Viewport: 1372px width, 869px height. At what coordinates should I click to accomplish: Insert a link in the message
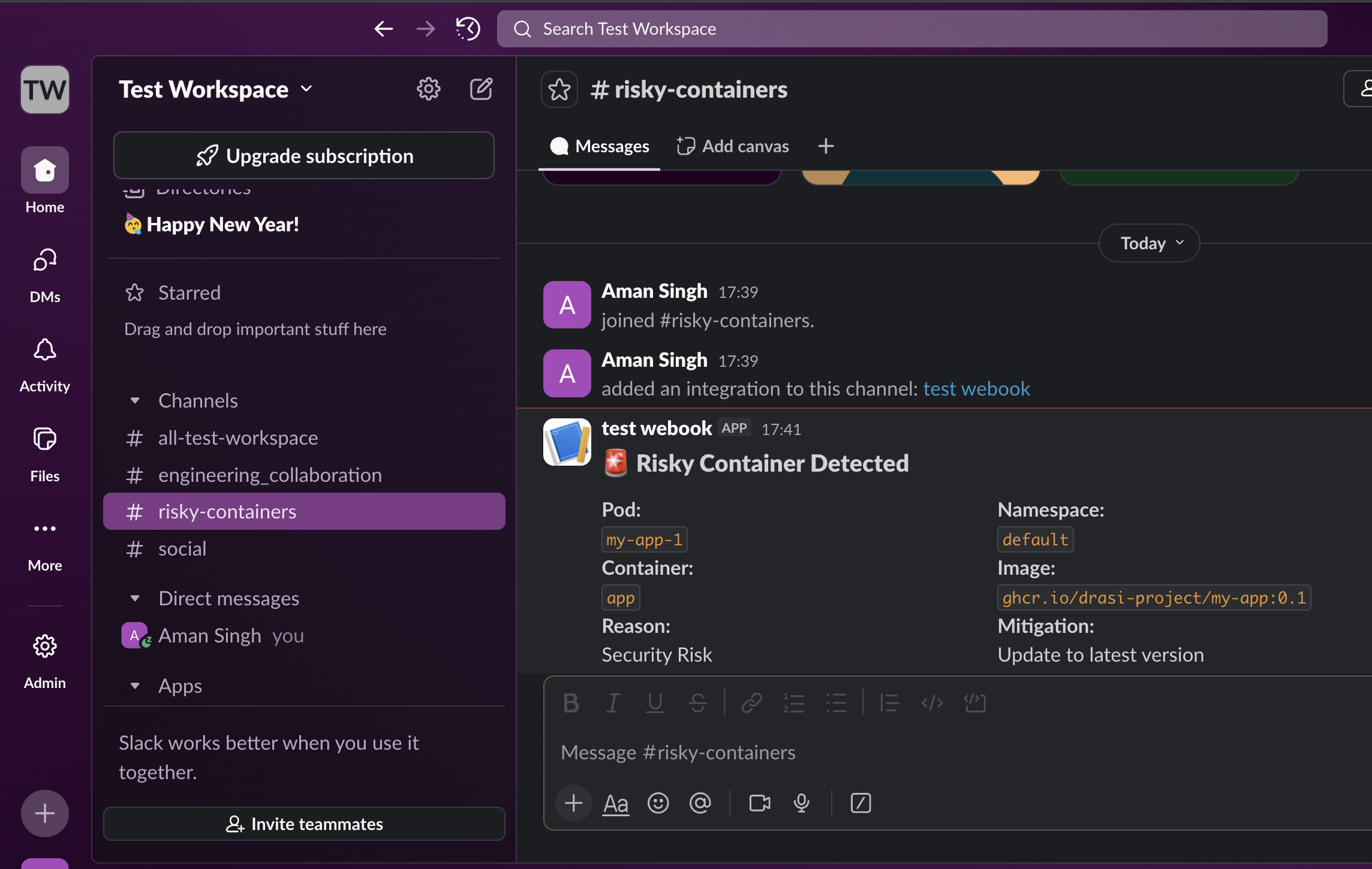click(x=751, y=703)
